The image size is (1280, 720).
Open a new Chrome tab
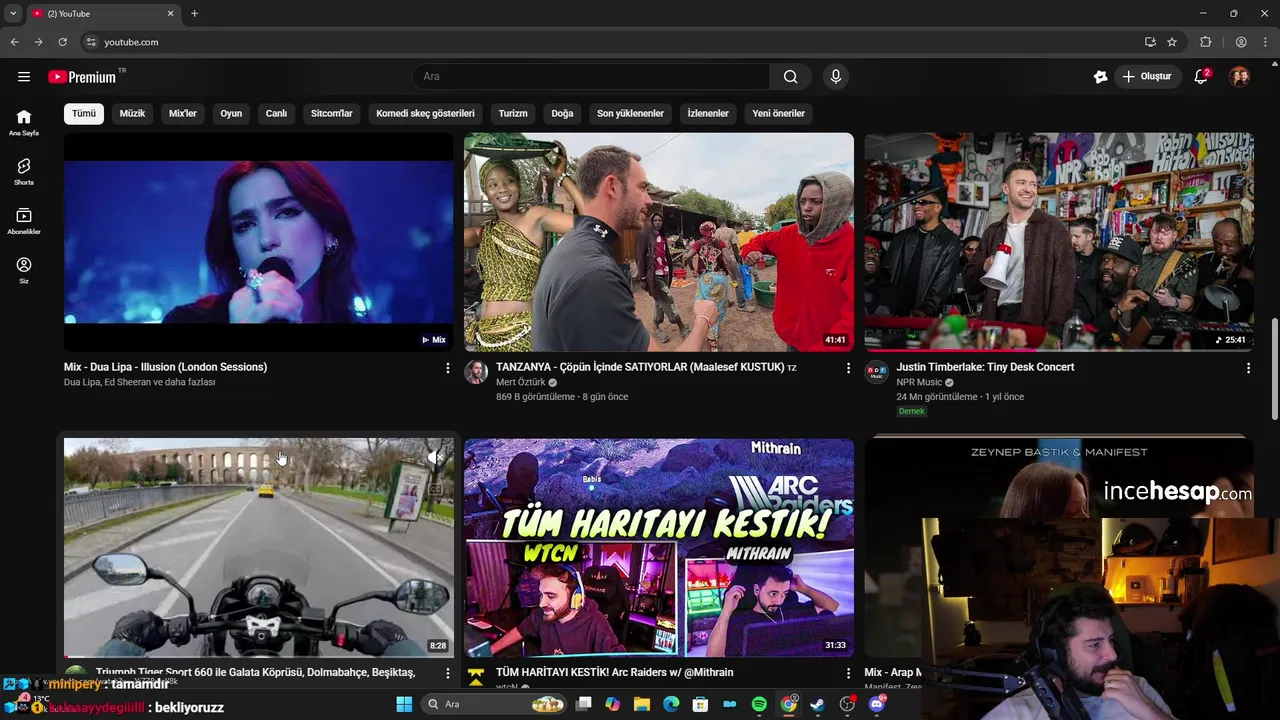click(x=194, y=13)
